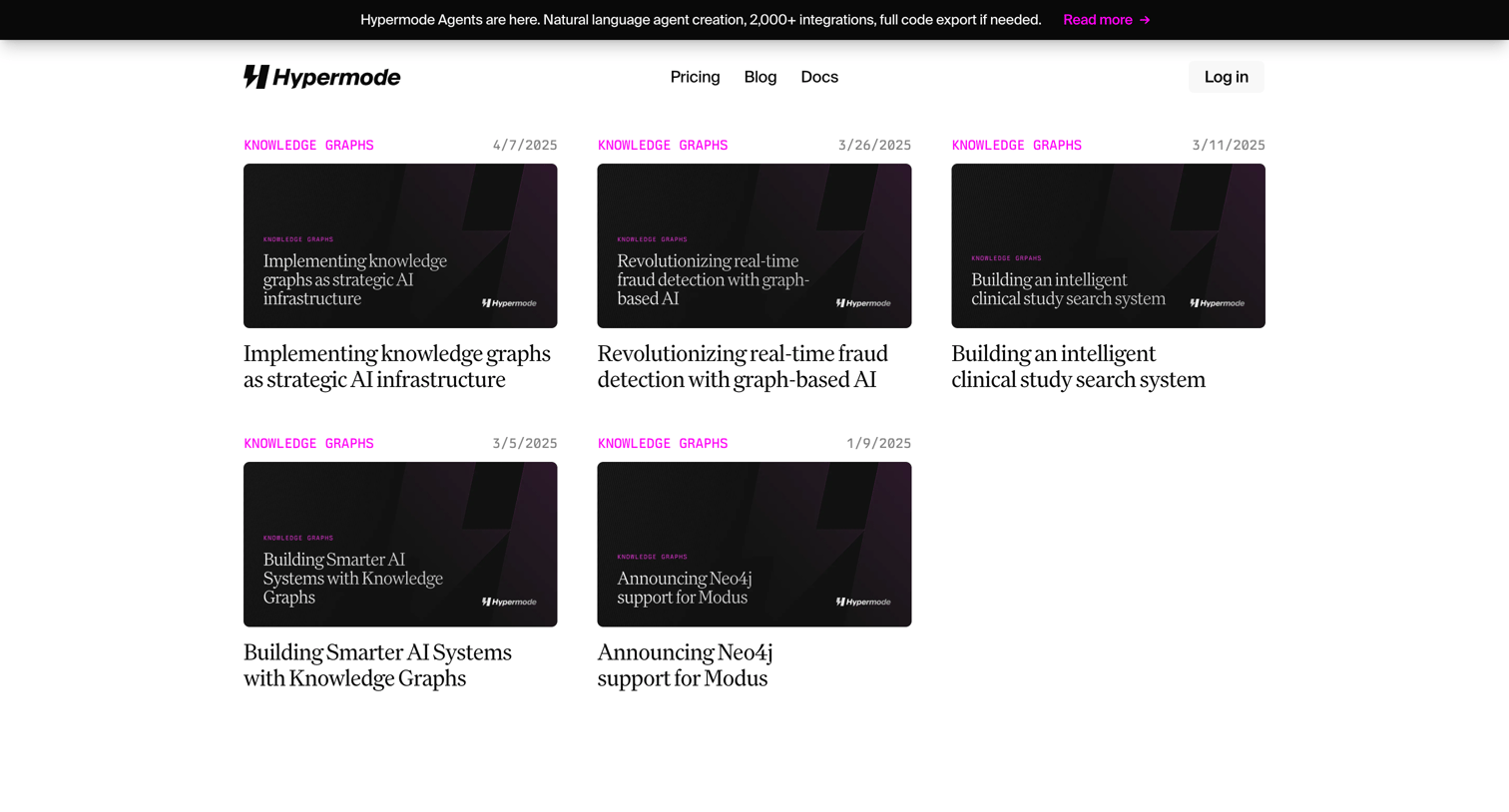Click the Hypermode Agents announcement banner text
Screen dimensions: 1509x812
click(x=701, y=20)
